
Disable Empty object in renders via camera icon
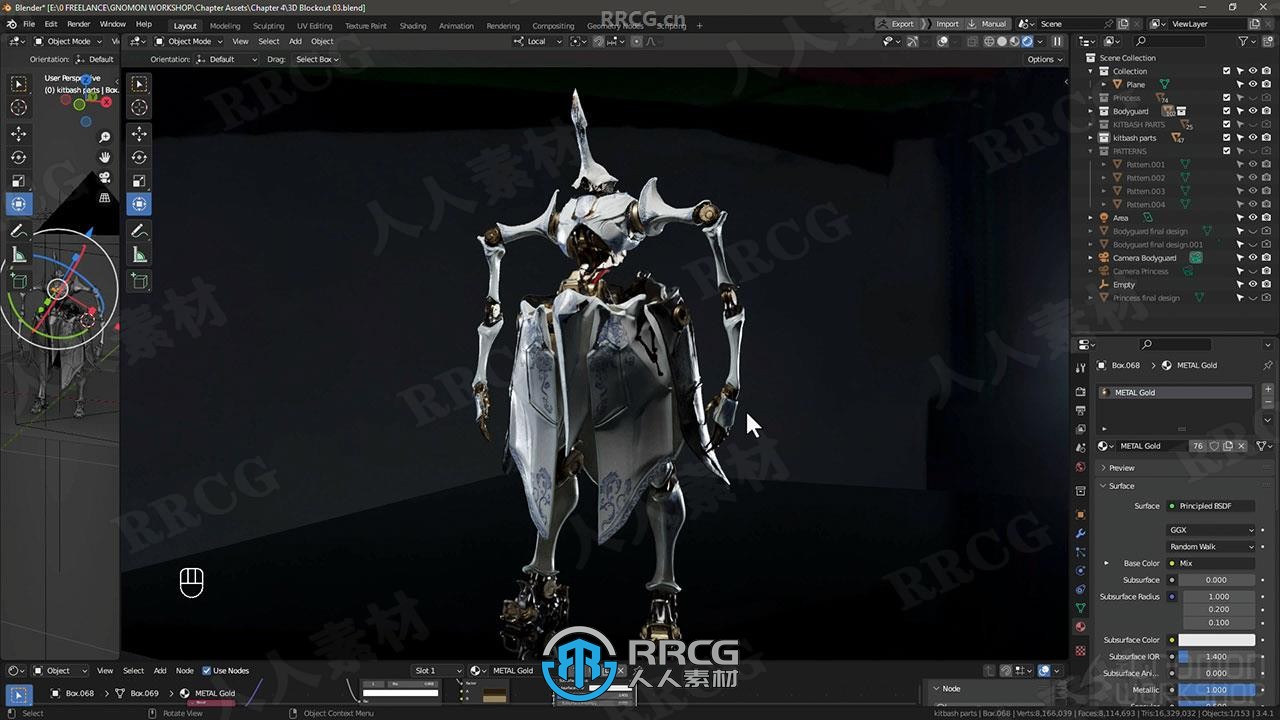tap(1267, 284)
